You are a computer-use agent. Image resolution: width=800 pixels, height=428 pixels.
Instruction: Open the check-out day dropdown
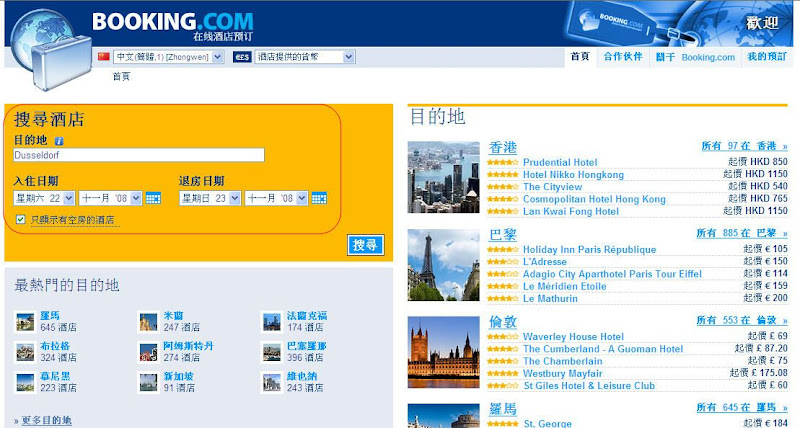coord(210,198)
